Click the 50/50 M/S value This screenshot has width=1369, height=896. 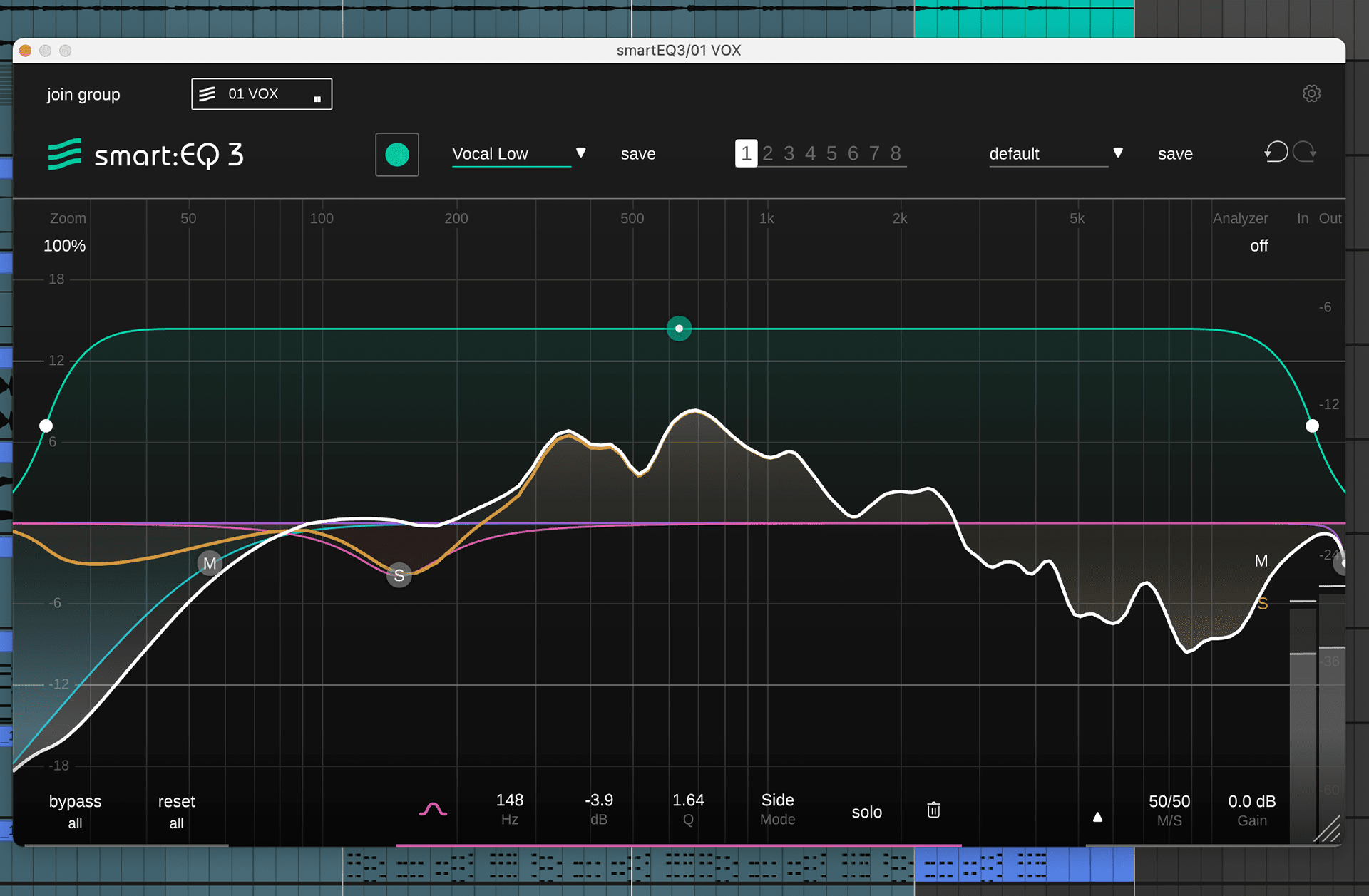tap(1169, 801)
